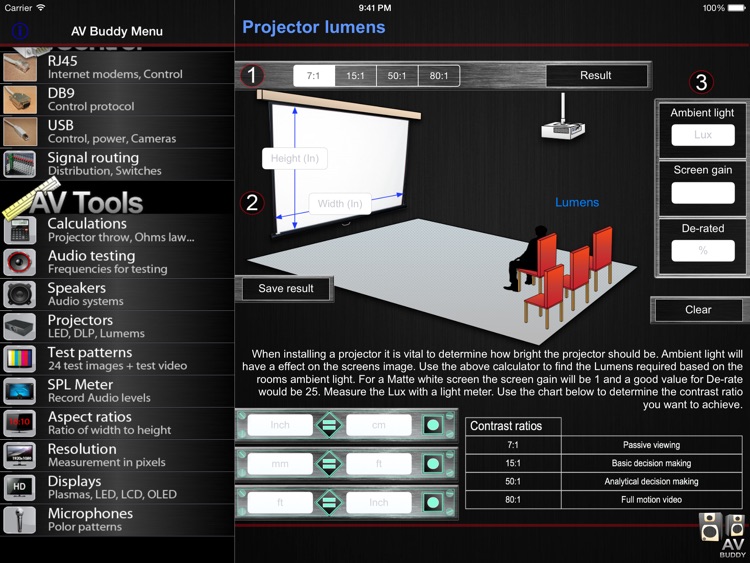
Task: Tap round button on ft-Inch converter row
Action: pyautogui.click(x=433, y=502)
